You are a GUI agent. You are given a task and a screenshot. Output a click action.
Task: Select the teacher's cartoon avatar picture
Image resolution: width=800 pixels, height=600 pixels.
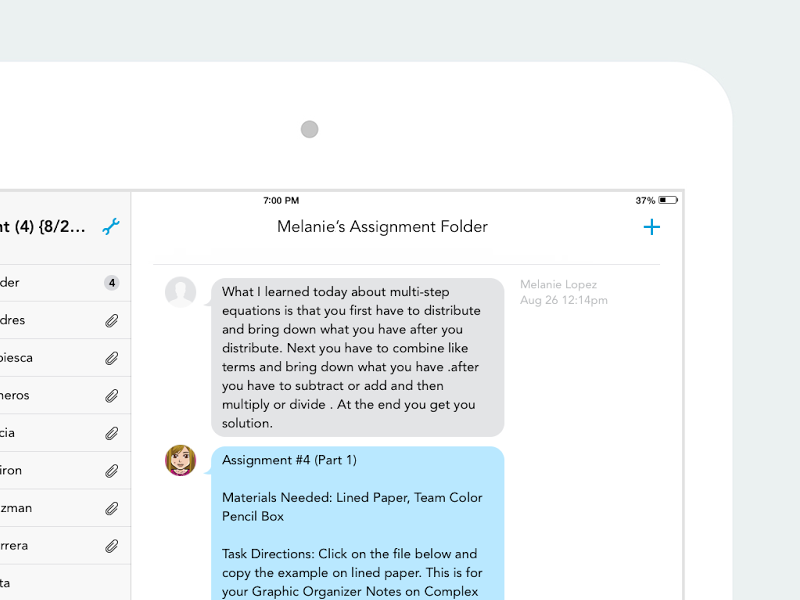pos(181,460)
